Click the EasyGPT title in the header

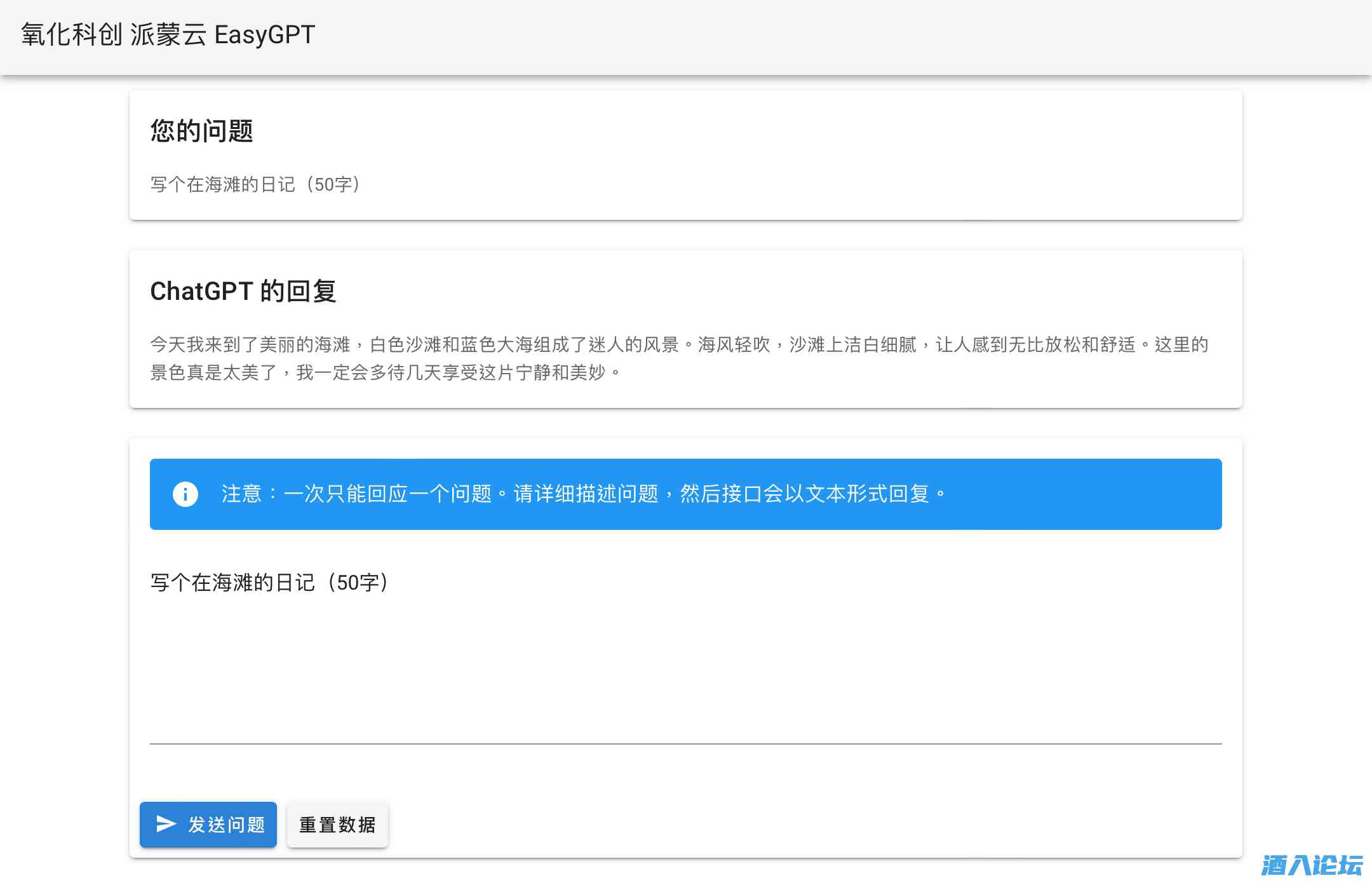(x=264, y=34)
